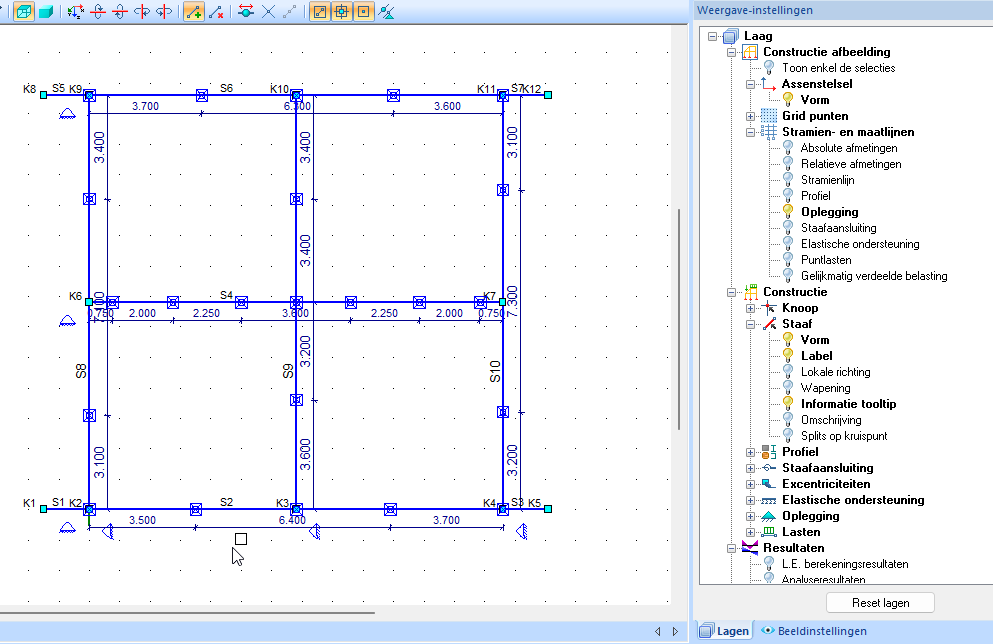Select the XYZ axes orientation tool
Viewport: 993px width, 644px height.
tap(75, 11)
